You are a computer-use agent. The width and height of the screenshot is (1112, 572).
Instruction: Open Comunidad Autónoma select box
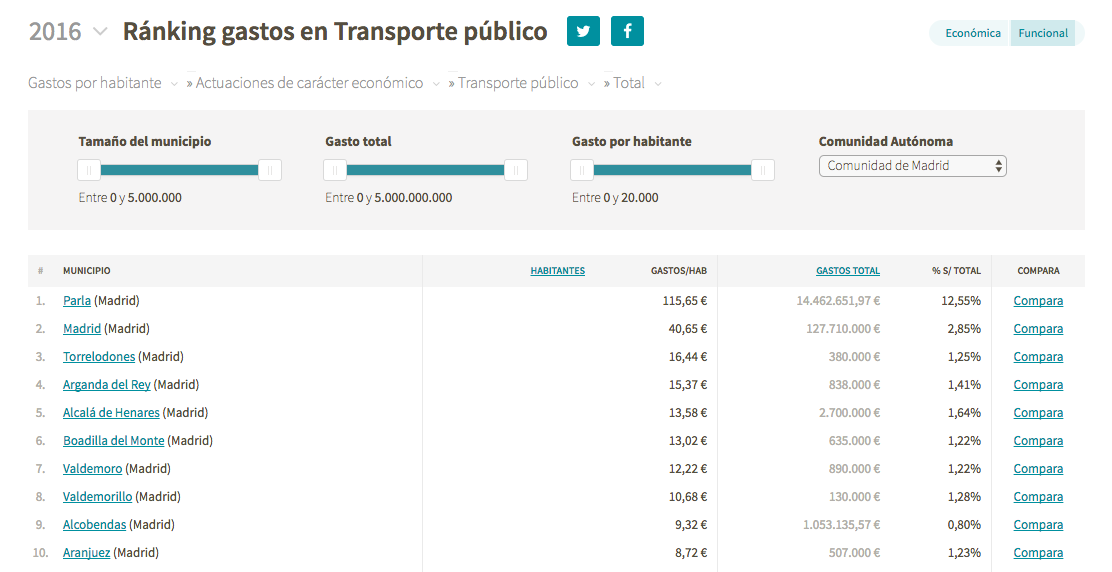913,166
